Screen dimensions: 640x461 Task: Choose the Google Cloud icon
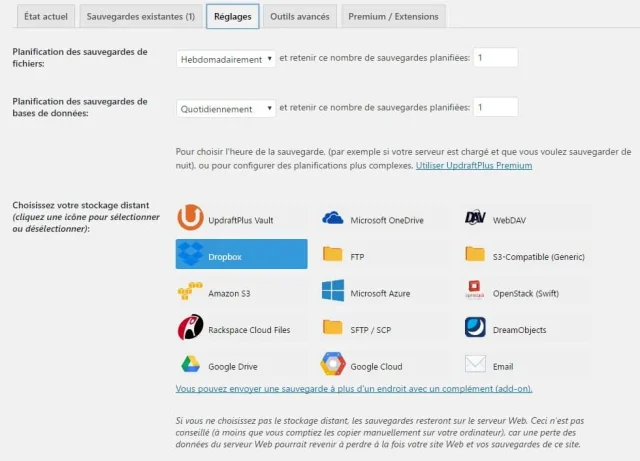pyautogui.click(x=333, y=365)
